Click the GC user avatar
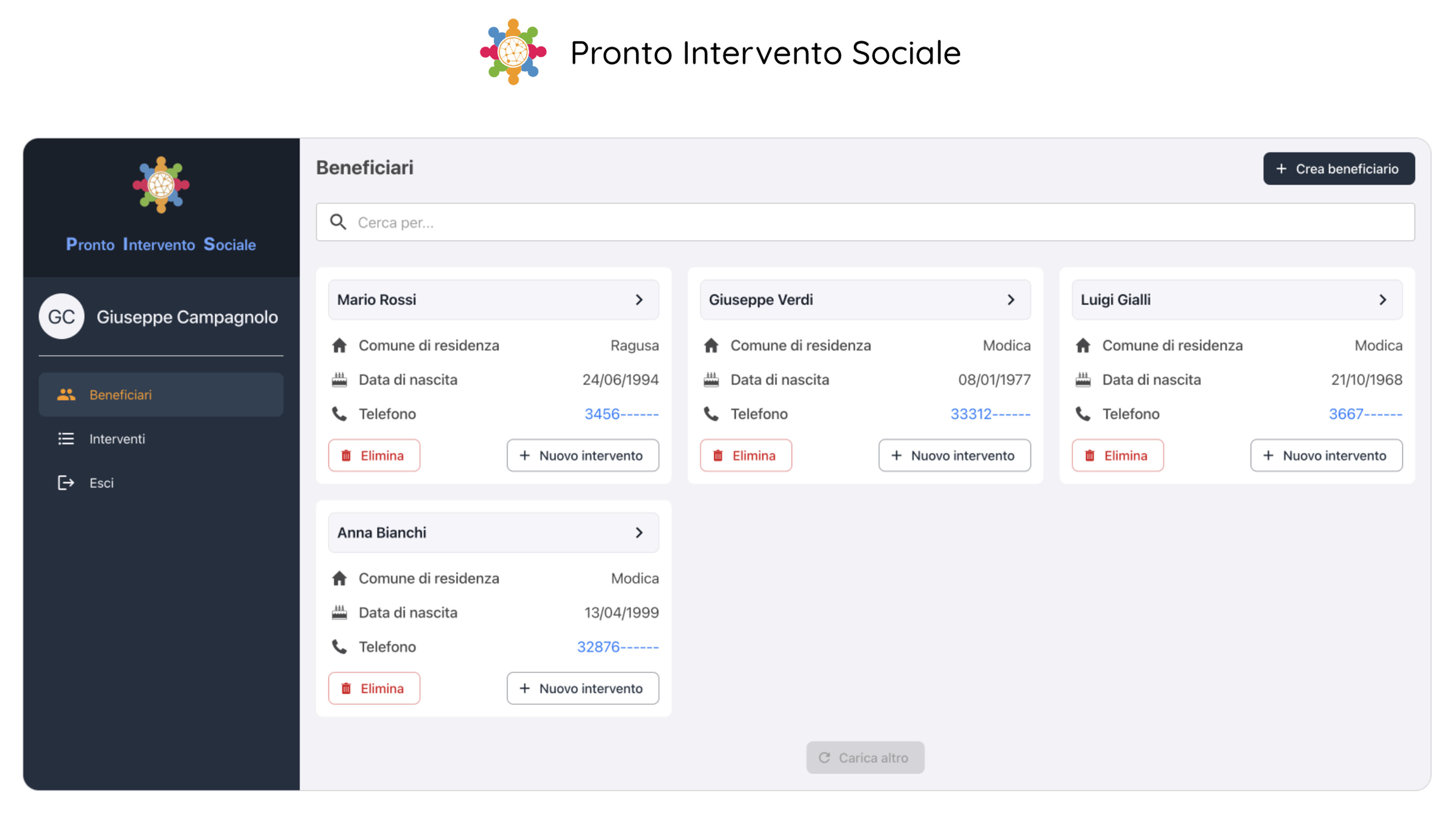Image resolution: width=1456 pixels, height=816 pixels. click(61, 317)
